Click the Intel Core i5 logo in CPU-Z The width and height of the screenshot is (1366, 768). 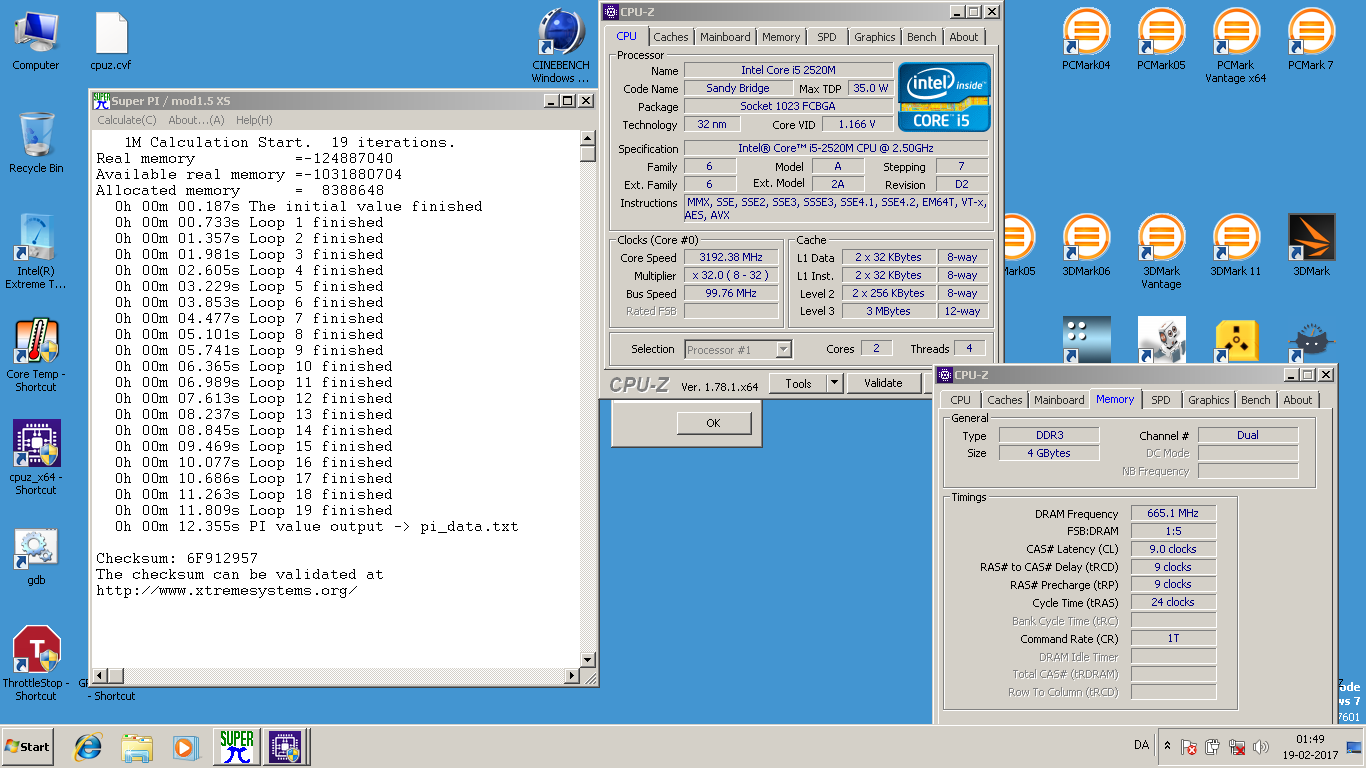click(944, 97)
